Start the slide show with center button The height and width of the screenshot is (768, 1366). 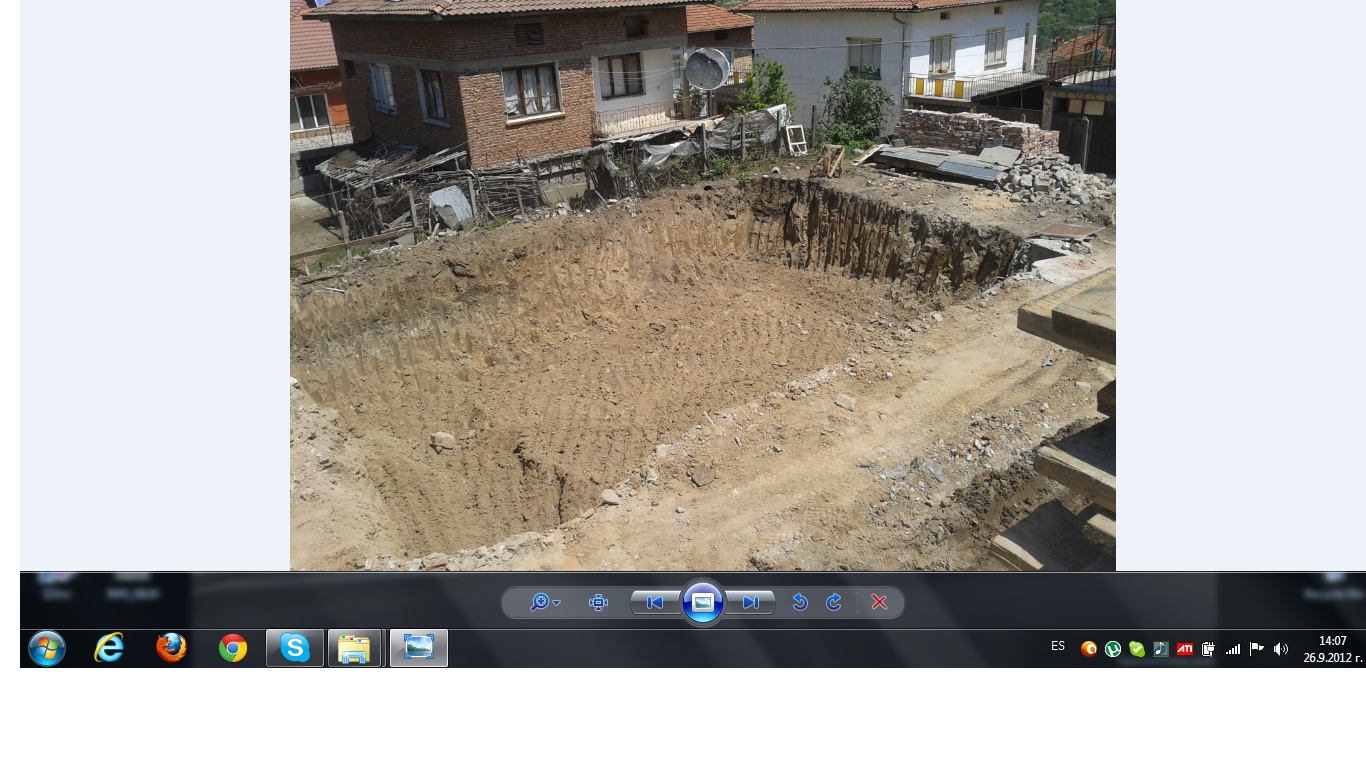point(703,602)
